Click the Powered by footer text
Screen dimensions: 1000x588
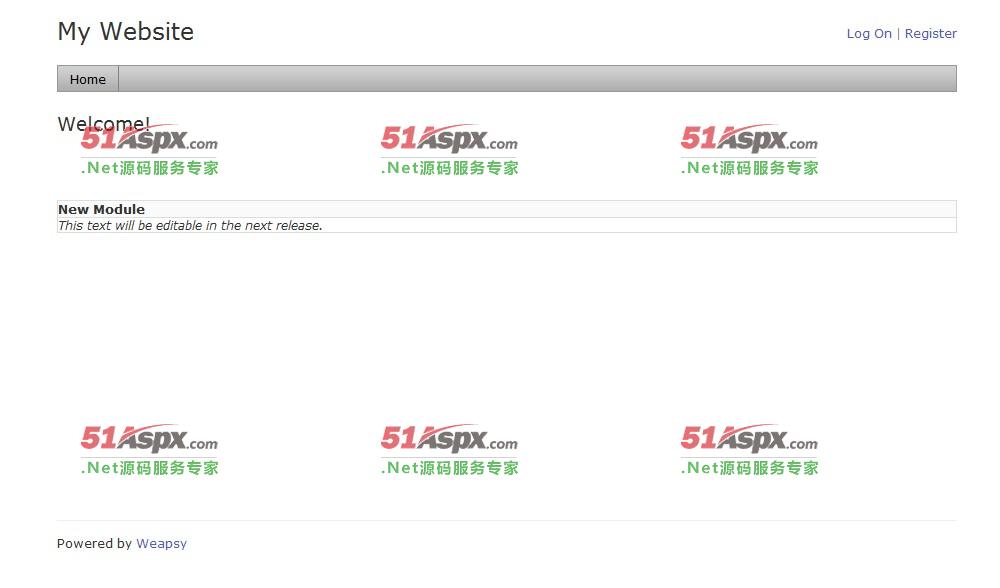pyautogui.click(x=94, y=543)
